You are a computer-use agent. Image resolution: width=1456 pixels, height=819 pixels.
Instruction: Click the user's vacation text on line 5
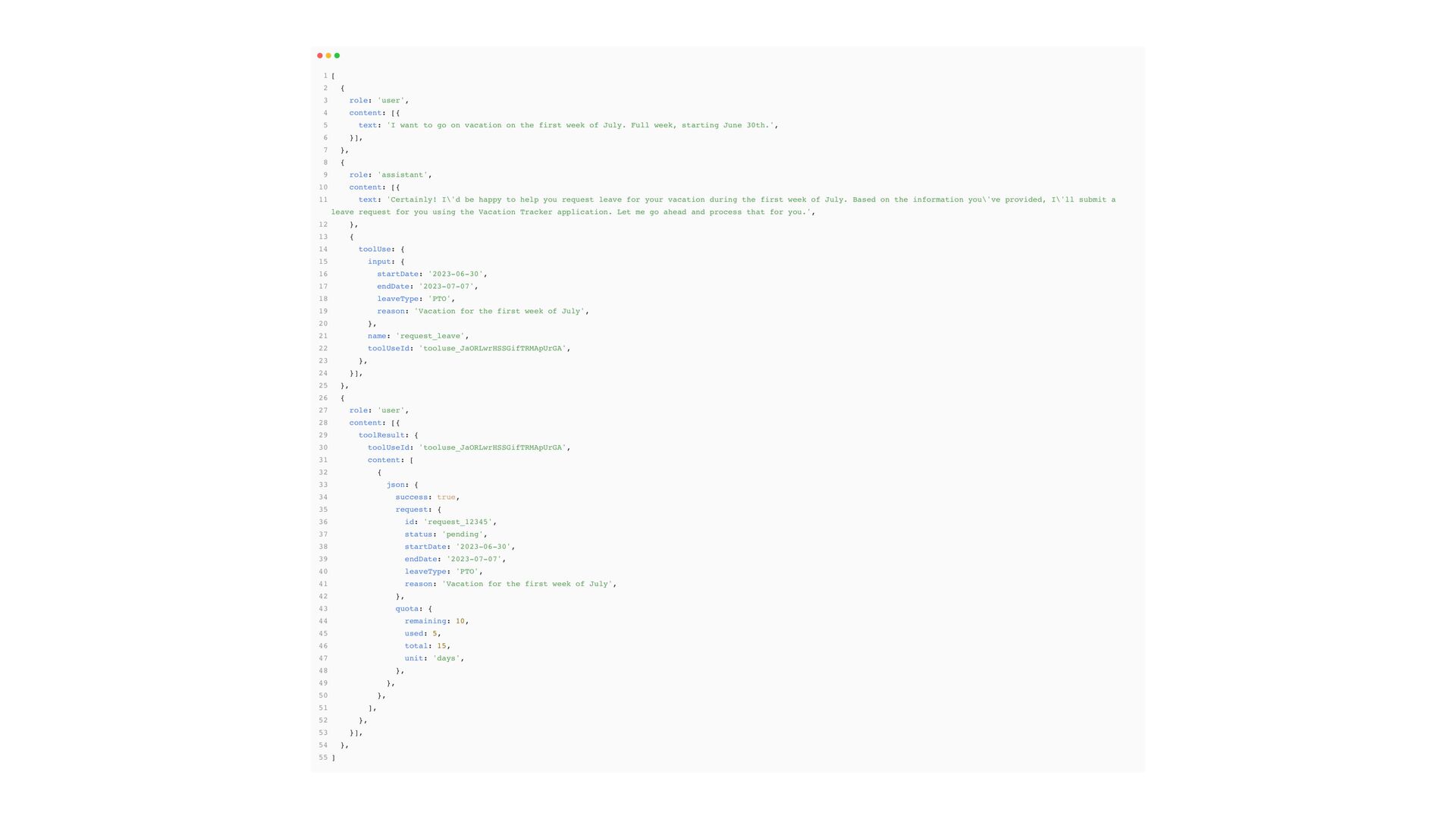point(581,125)
